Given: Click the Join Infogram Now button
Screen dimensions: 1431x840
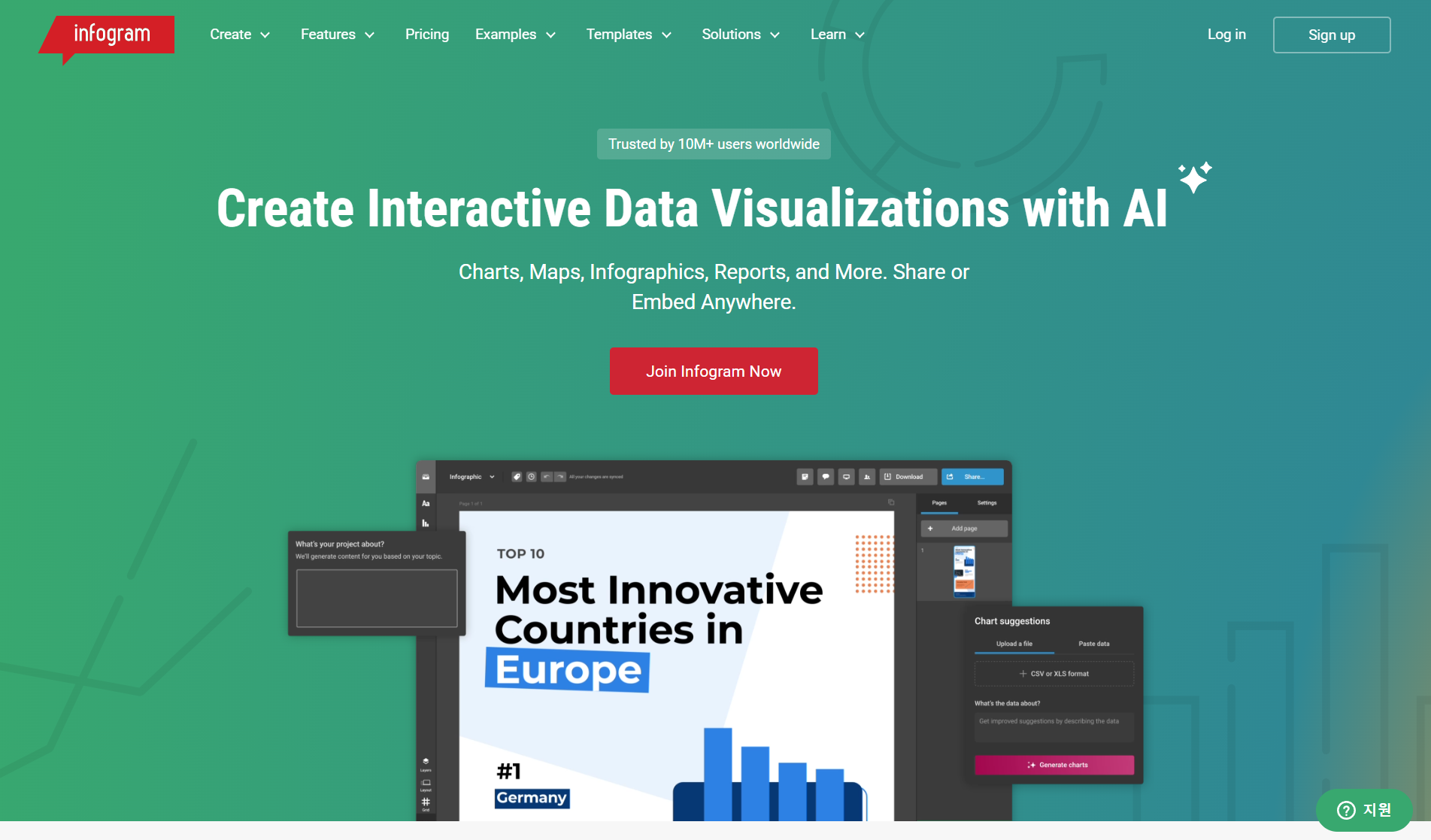Looking at the screenshot, I should coord(714,371).
